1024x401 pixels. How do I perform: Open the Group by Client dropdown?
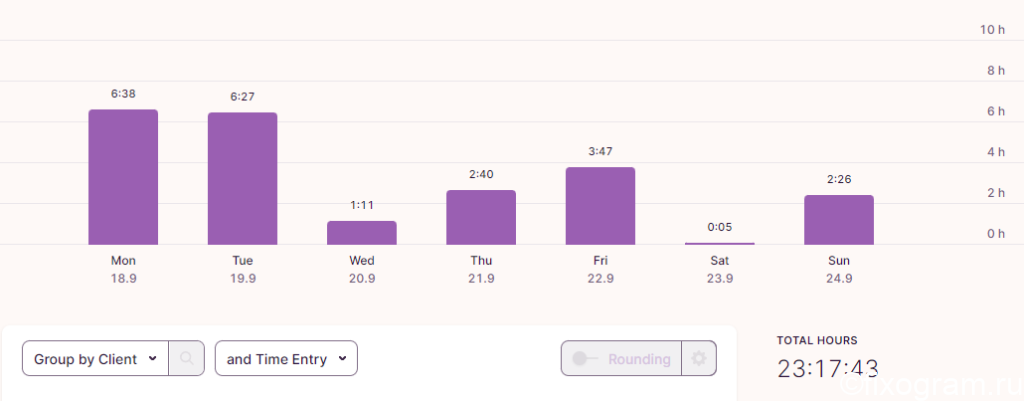[x=96, y=359]
